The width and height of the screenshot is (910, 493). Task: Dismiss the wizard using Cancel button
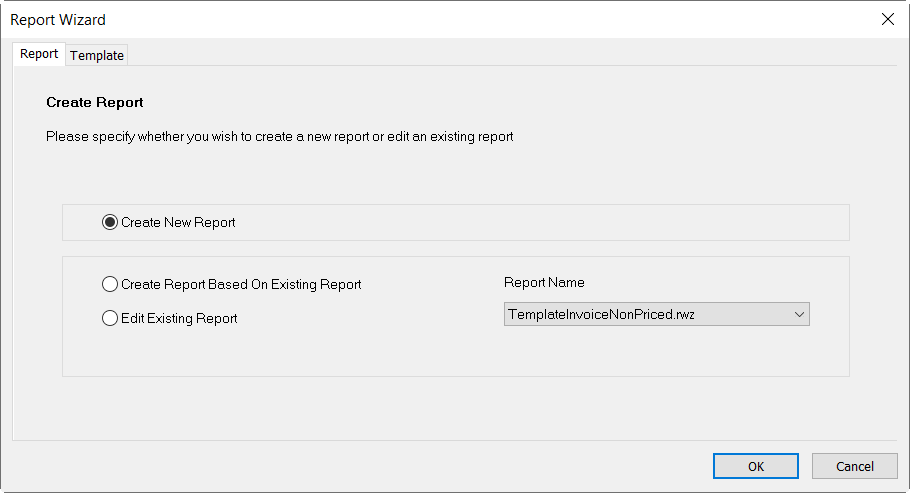854,466
